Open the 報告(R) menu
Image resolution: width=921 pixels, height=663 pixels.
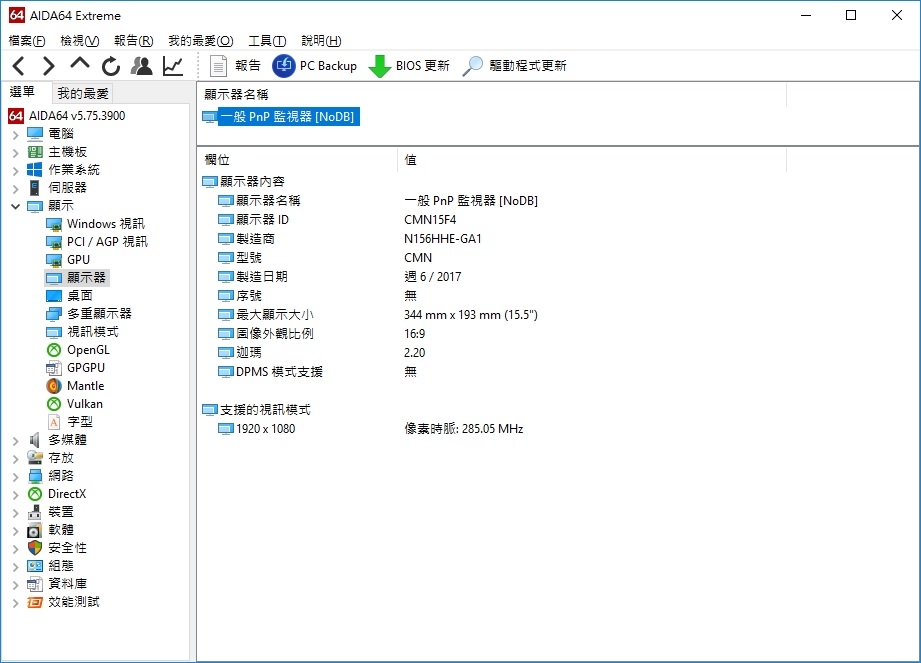(x=134, y=41)
